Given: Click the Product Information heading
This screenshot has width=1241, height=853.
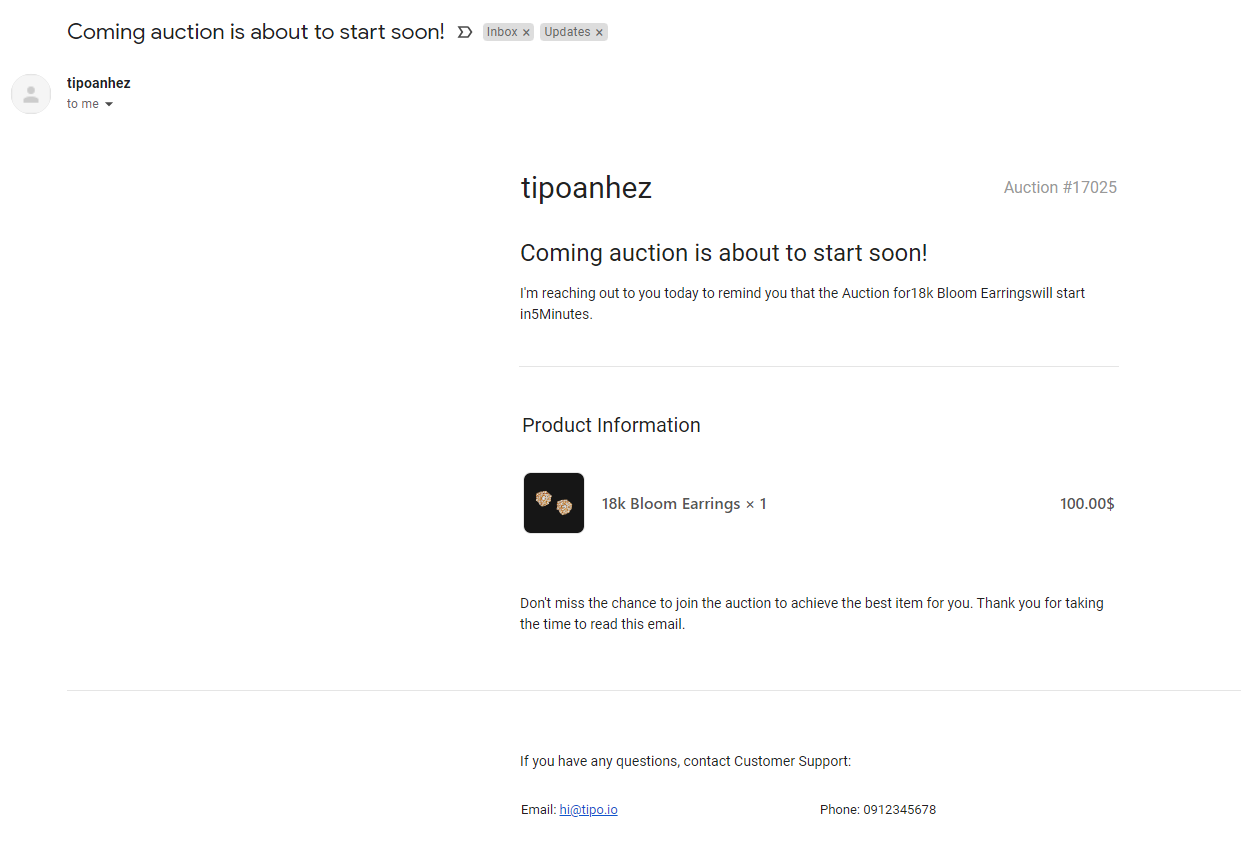Looking at the screenshot, I should 611,425.
